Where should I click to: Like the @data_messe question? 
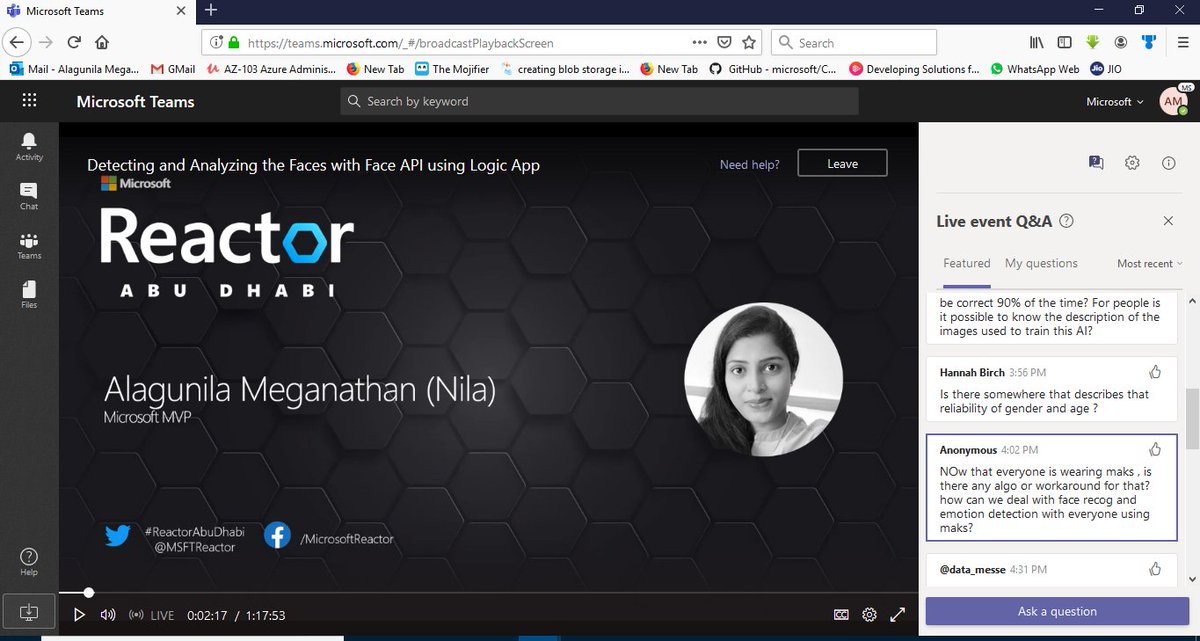1156,569
